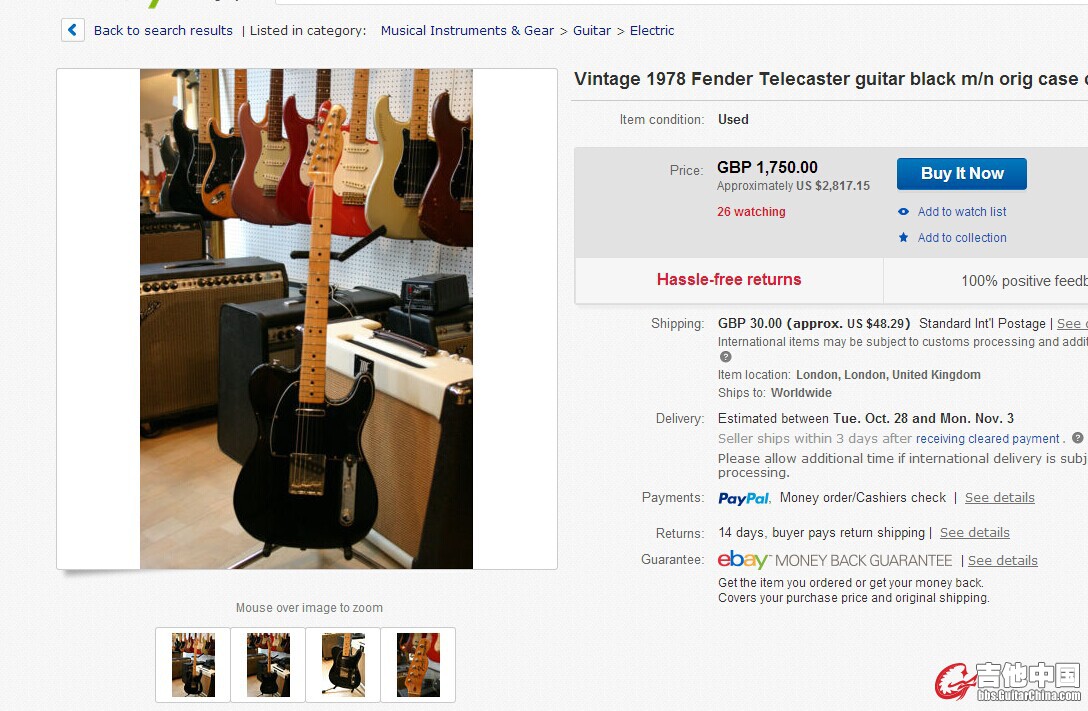This screenshot has height=711, width=1088.
Task: Open the Electric breadcrumb category
Action: pyautogui.click(x=652, y=31)
